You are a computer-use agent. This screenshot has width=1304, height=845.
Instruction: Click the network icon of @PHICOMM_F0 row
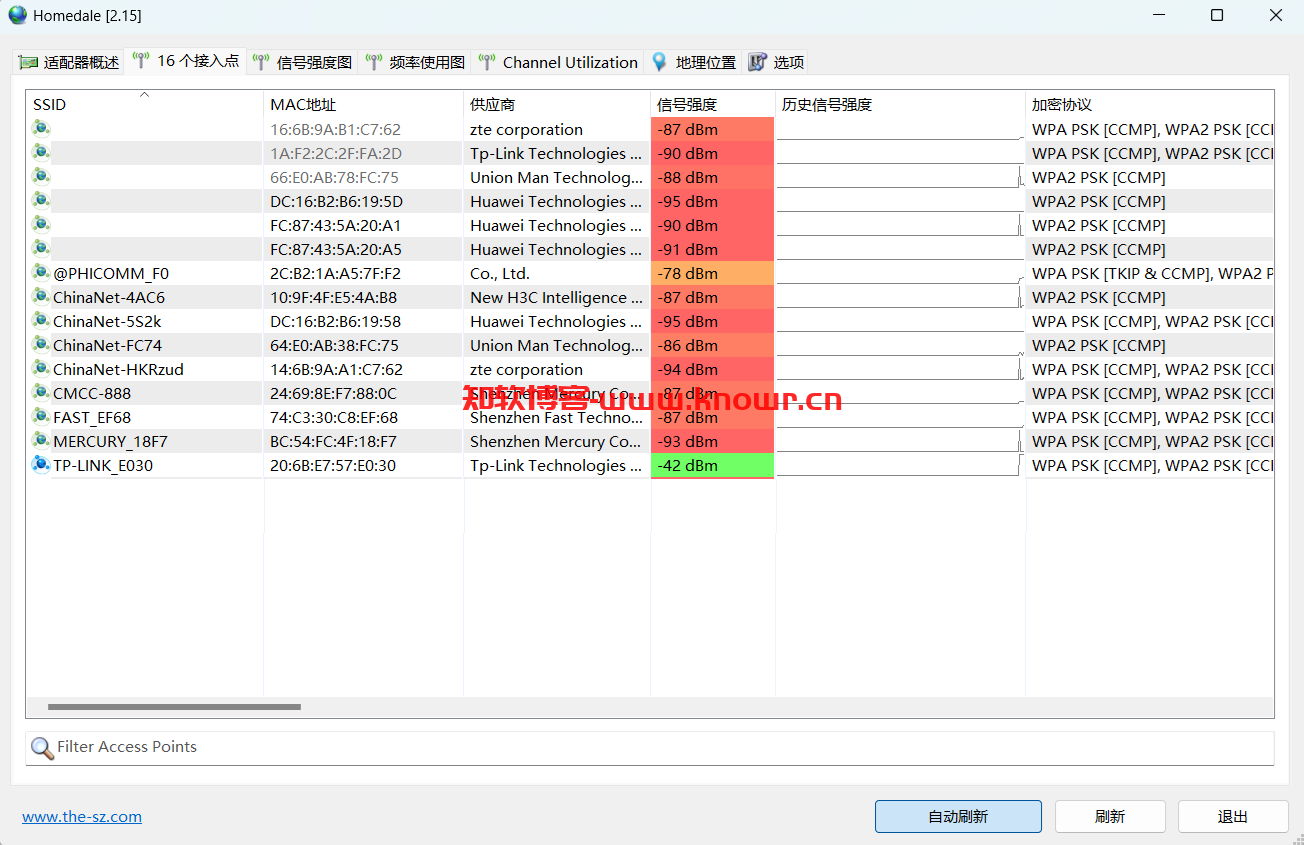click(x=41, y=272)
